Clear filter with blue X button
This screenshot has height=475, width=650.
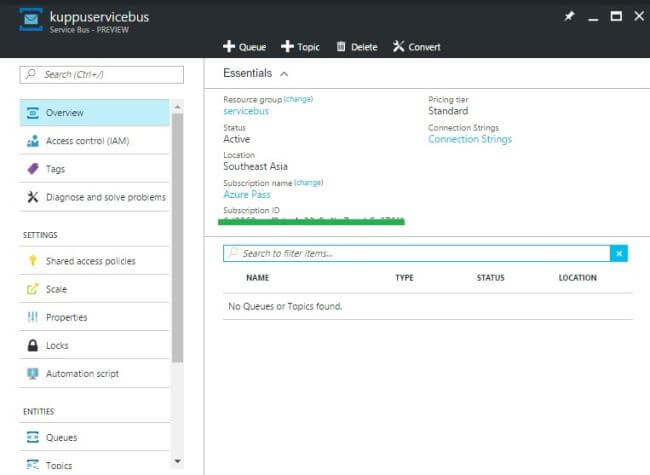(x=619, y=253)
